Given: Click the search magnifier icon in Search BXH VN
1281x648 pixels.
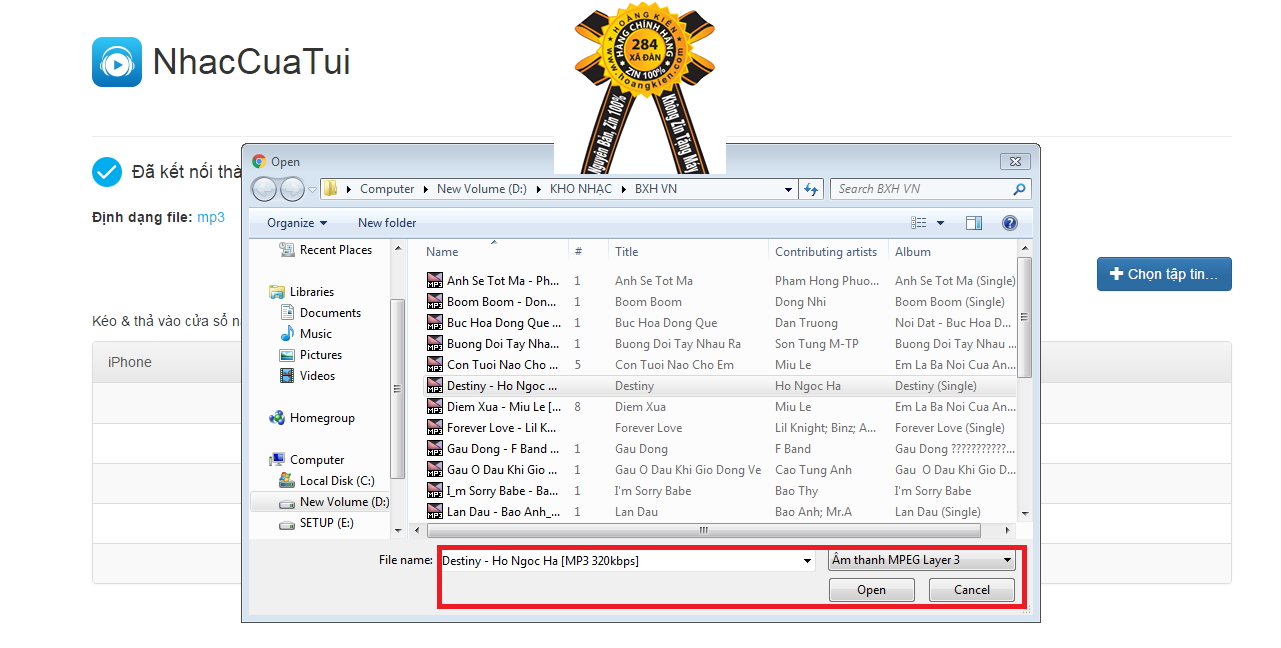Looking at the screenshot, I should pyautogui.click(x=1019, y=189).
